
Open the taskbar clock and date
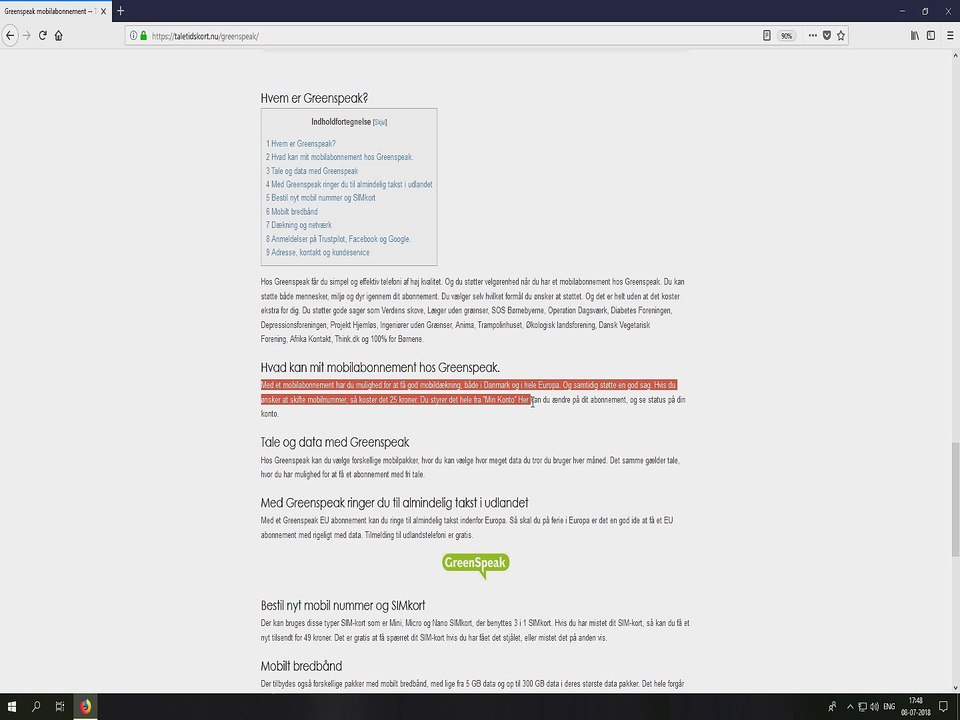point(915,707)
